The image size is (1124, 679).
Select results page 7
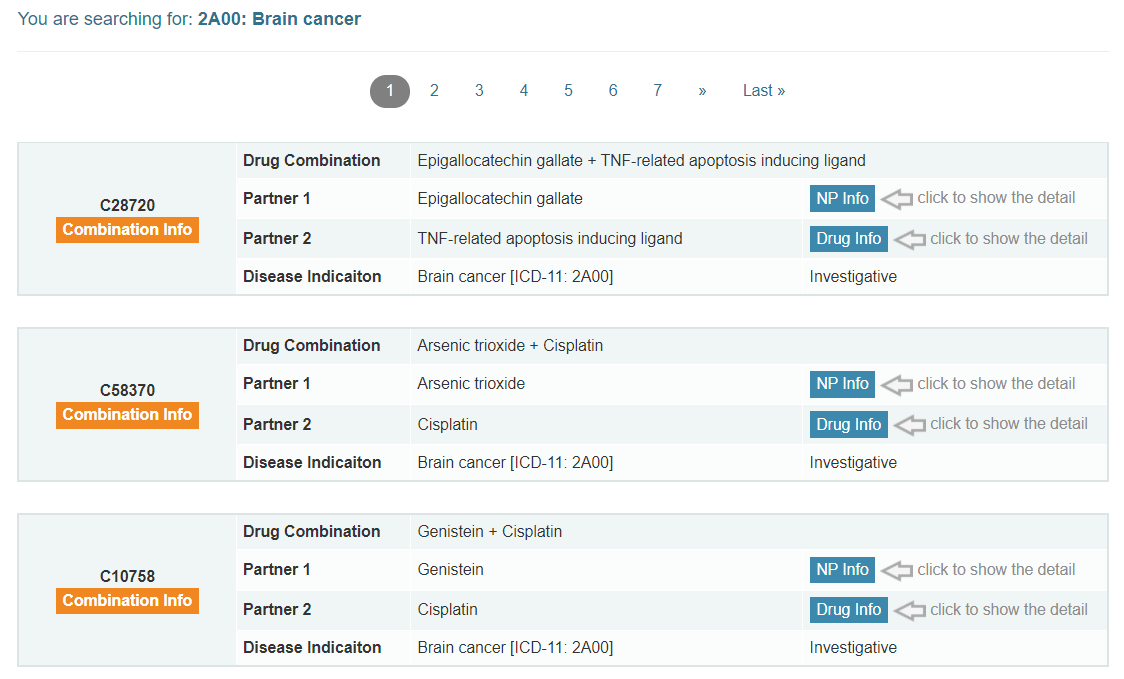(x=657, y=91)
